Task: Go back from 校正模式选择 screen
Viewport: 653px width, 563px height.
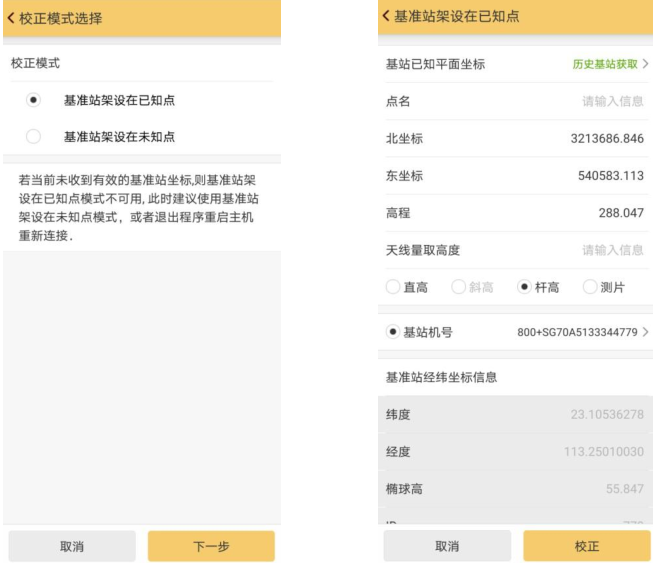Action: tap(12, 18)
